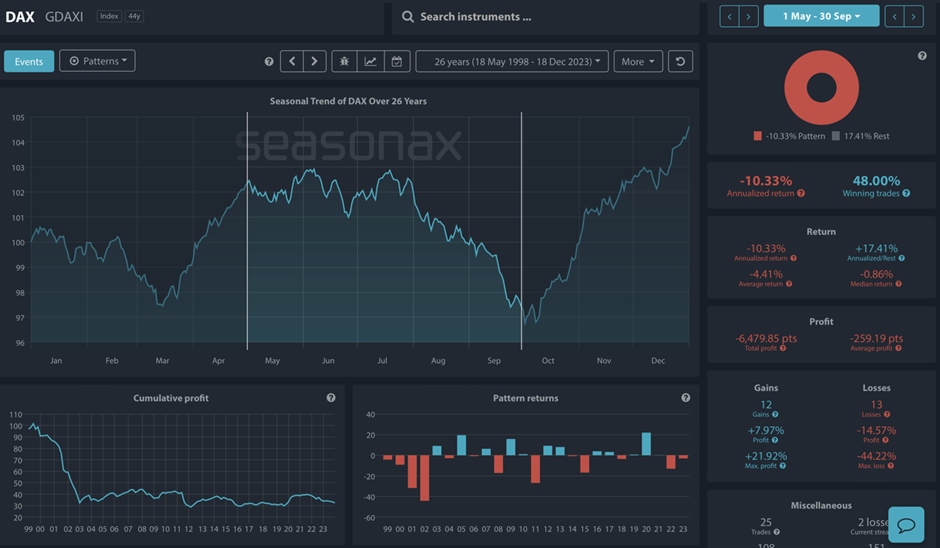Click the far right arrow in top bar
This screenshot has width=940, height=548.
point(914,16)
